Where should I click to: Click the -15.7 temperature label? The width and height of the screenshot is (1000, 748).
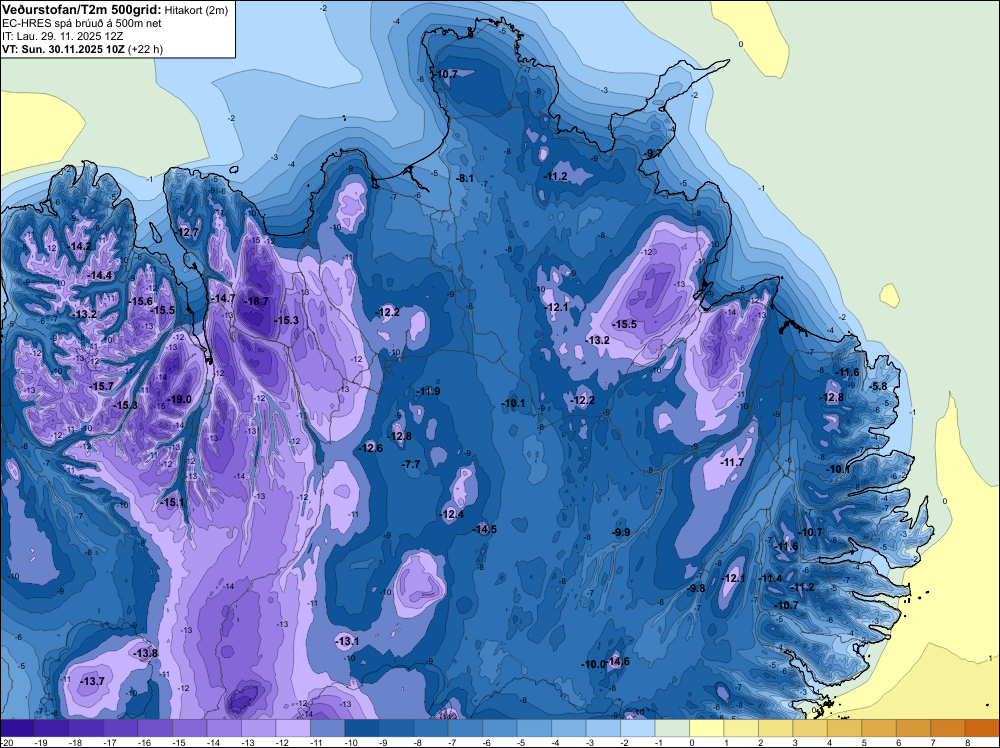pyautogui.click(x=102, y=386)
